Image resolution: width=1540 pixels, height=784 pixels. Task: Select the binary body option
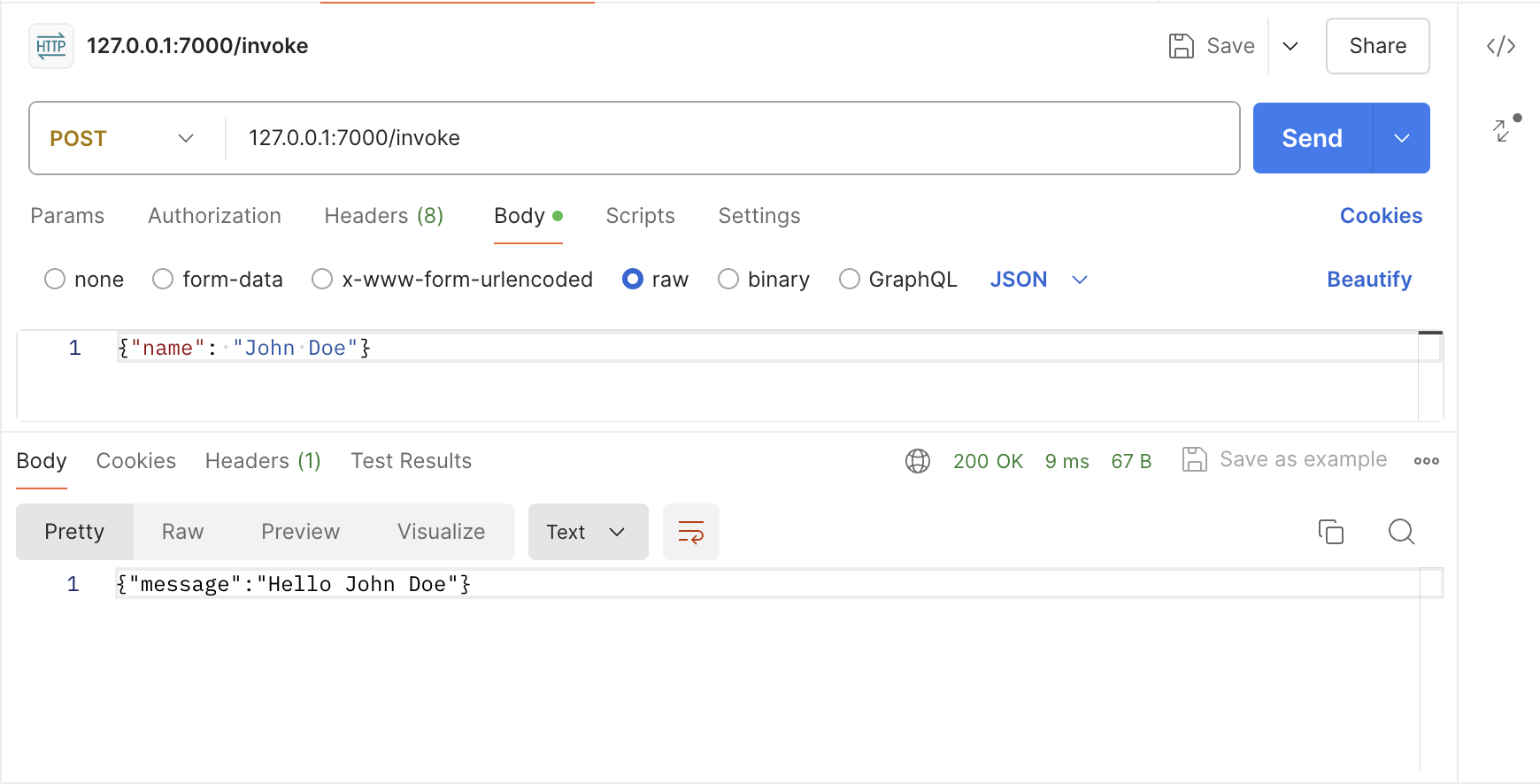coord(728,280)
